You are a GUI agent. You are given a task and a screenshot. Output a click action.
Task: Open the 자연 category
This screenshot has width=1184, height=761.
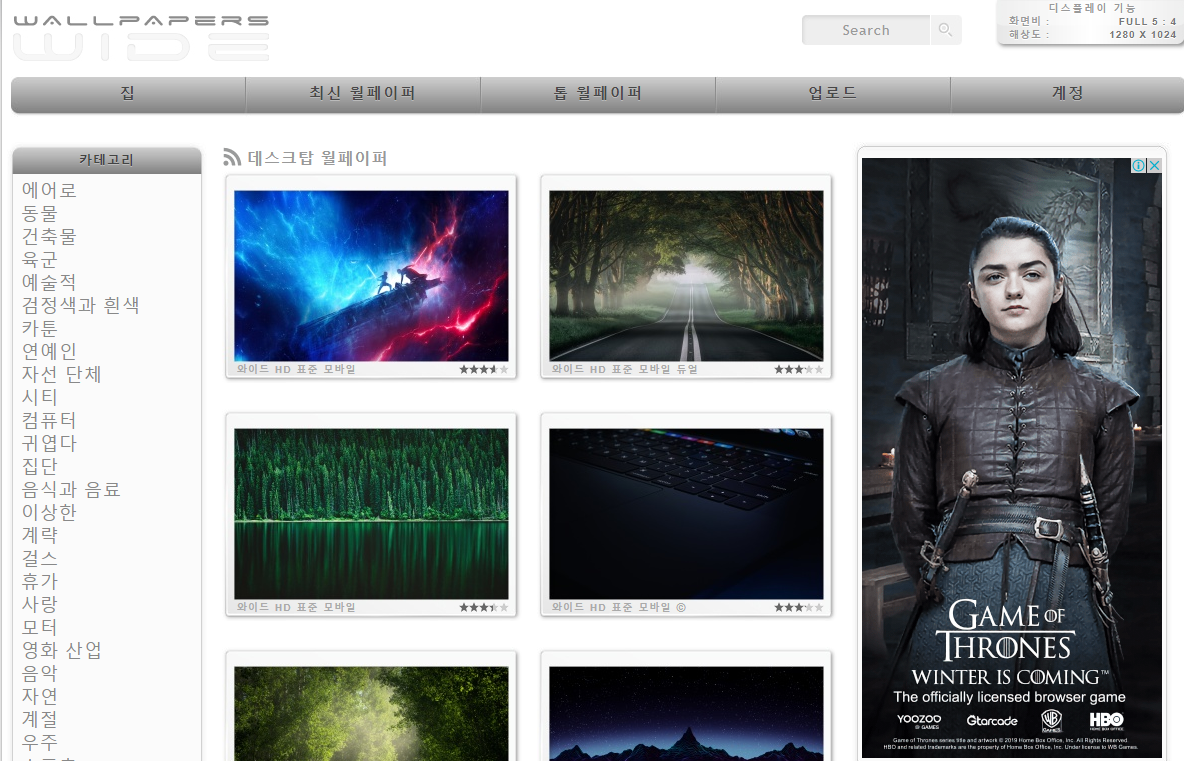click(x=40, y=695)
